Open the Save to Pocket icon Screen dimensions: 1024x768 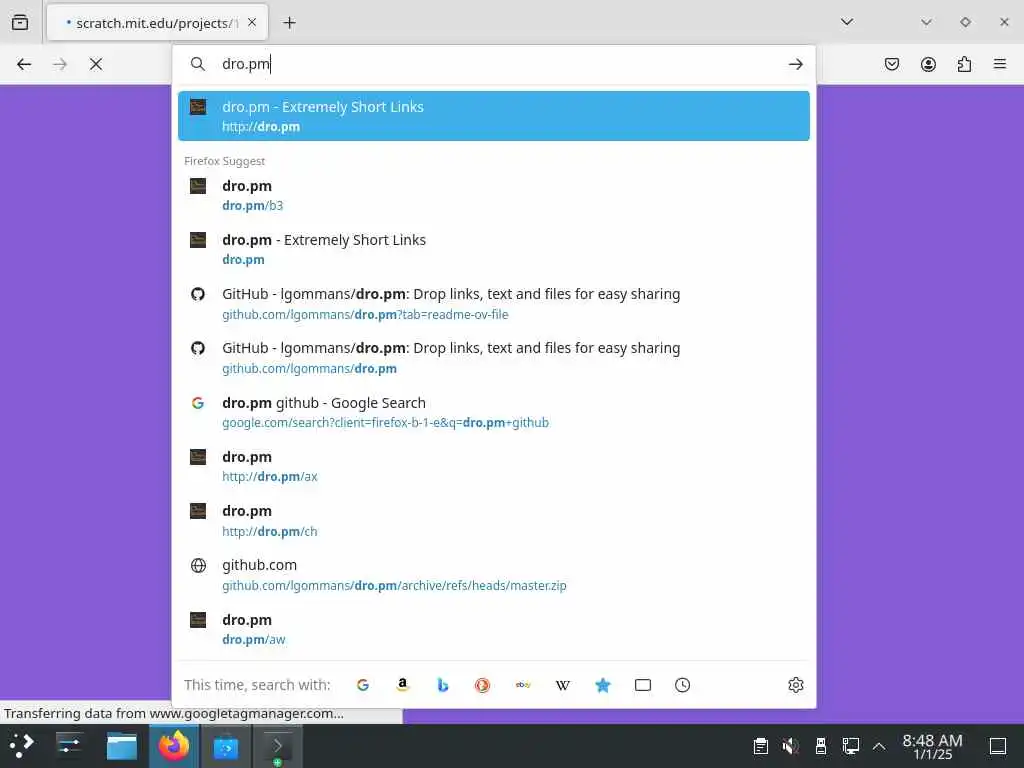click(x=892, y=64)
